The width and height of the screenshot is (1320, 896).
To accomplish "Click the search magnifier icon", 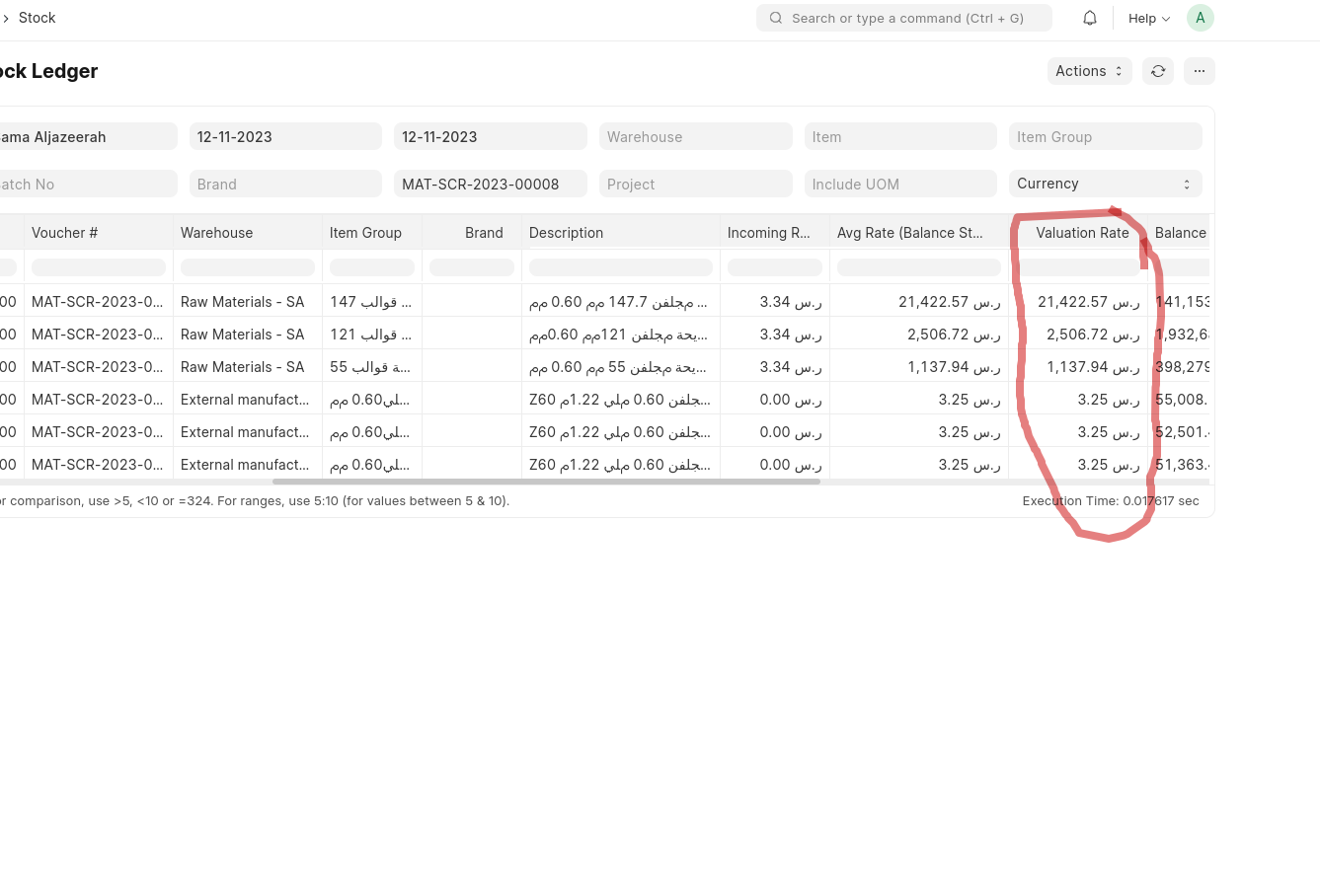I will pyautogui.click(x=776, y=18).
